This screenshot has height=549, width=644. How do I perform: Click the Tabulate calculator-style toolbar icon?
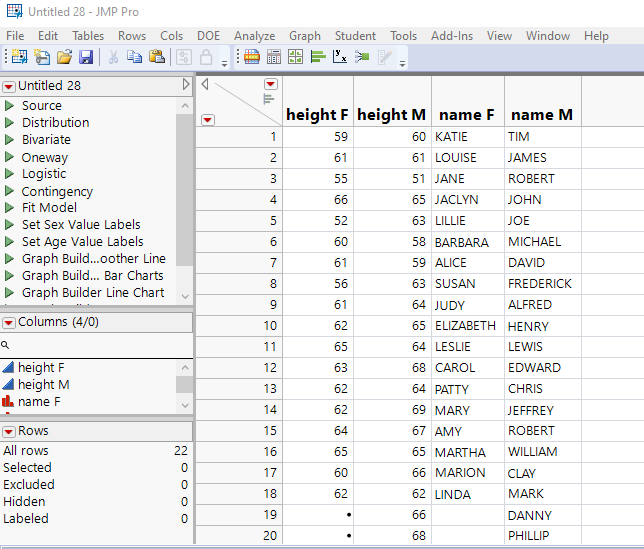[274, 57]
